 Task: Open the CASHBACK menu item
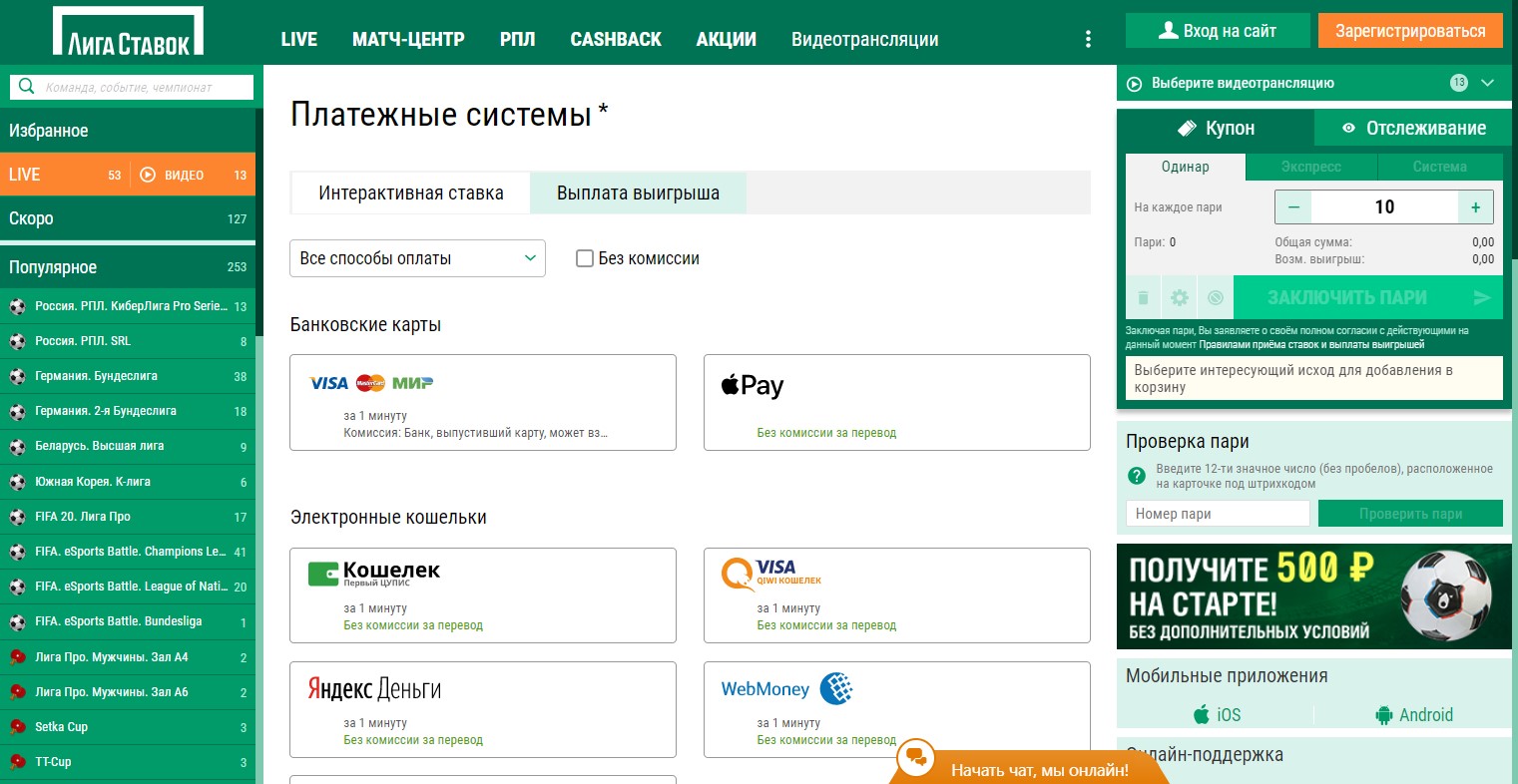(x=616, y=39)
